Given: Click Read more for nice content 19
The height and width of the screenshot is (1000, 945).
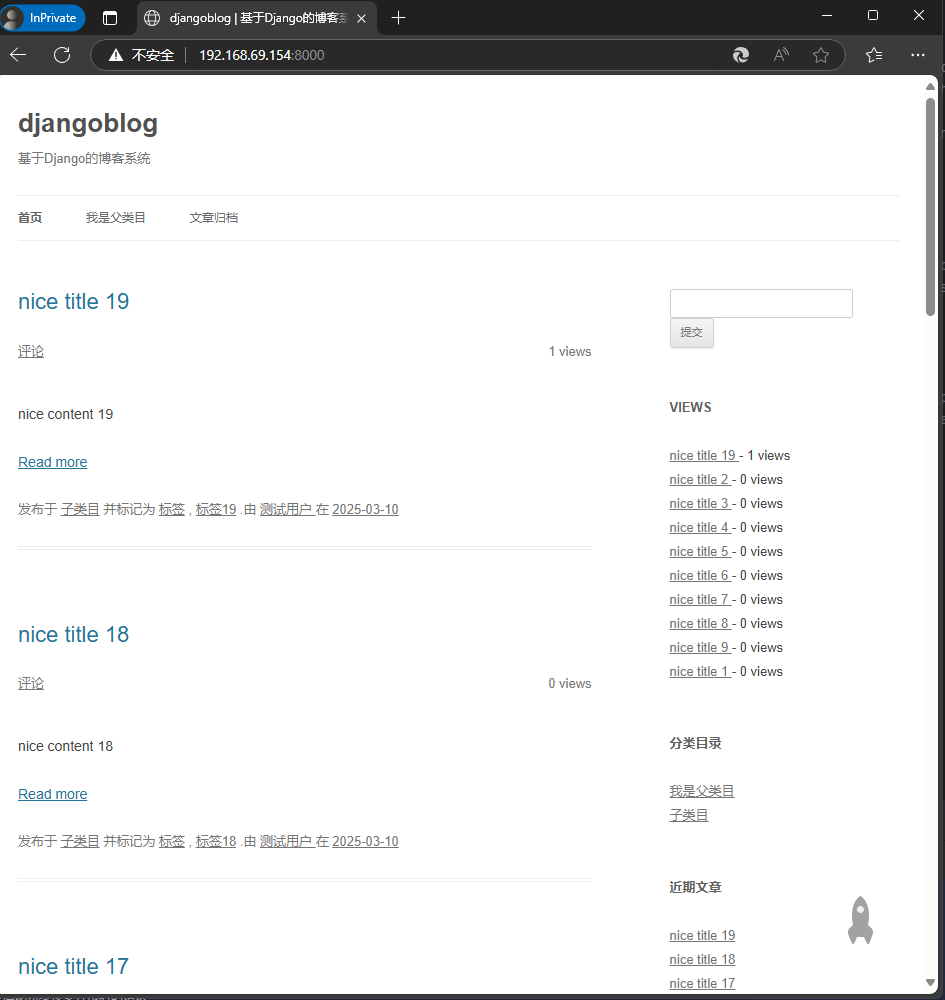Looking at the screenshot, I should (x=52, y=462).
